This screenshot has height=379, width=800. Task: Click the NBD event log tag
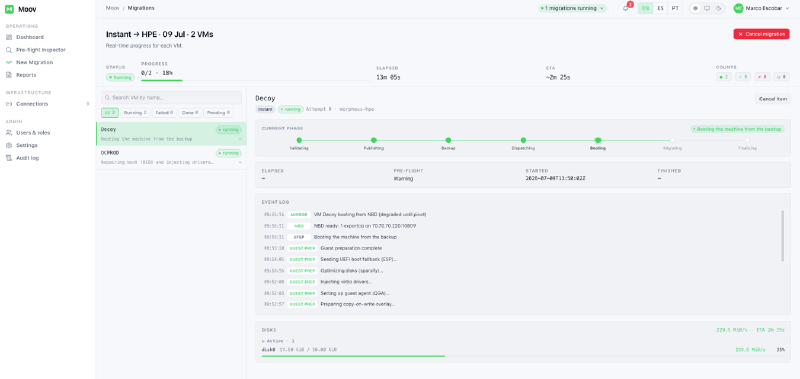(x=299, y=226)
